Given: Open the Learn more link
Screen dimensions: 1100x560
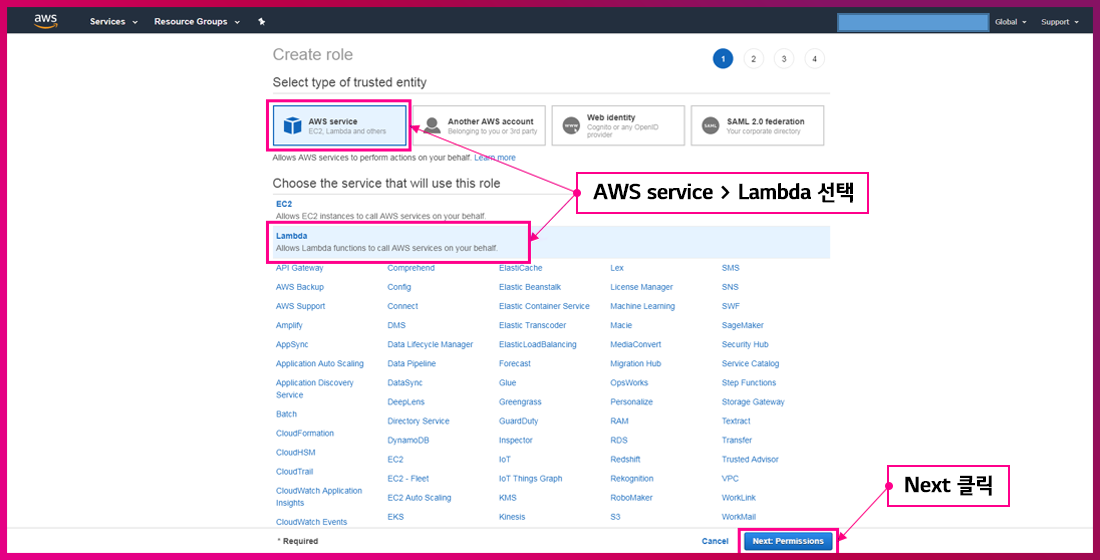Looking at the screenshot, I should pos(495,158).
